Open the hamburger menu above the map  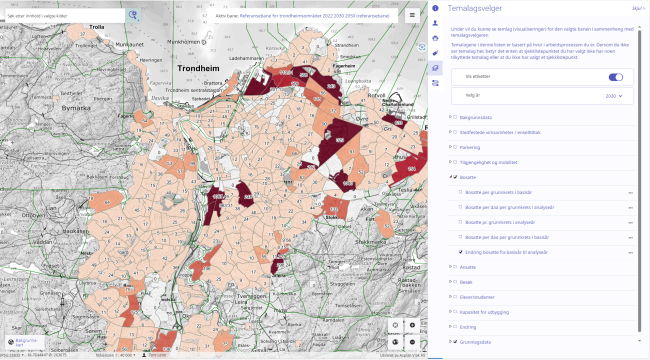pyautogui.click(x=412, y=15)
